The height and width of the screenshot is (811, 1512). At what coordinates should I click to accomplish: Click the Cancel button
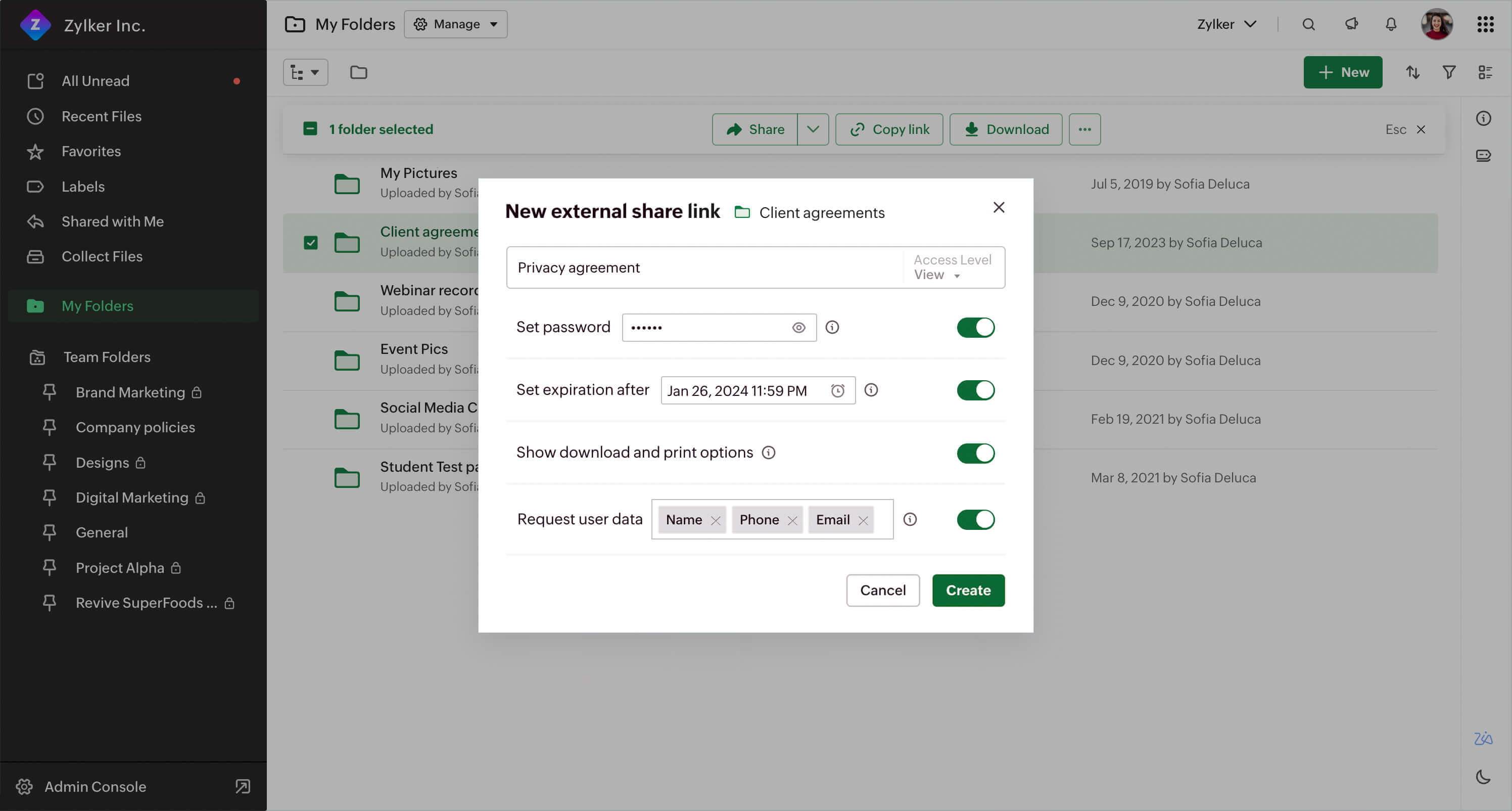point(882,590)
